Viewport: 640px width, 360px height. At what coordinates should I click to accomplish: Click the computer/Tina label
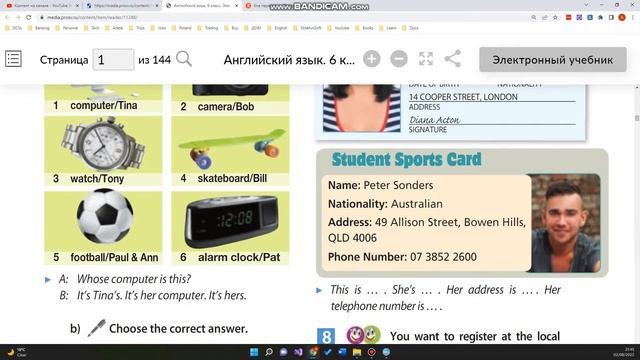tap(103, 105)
